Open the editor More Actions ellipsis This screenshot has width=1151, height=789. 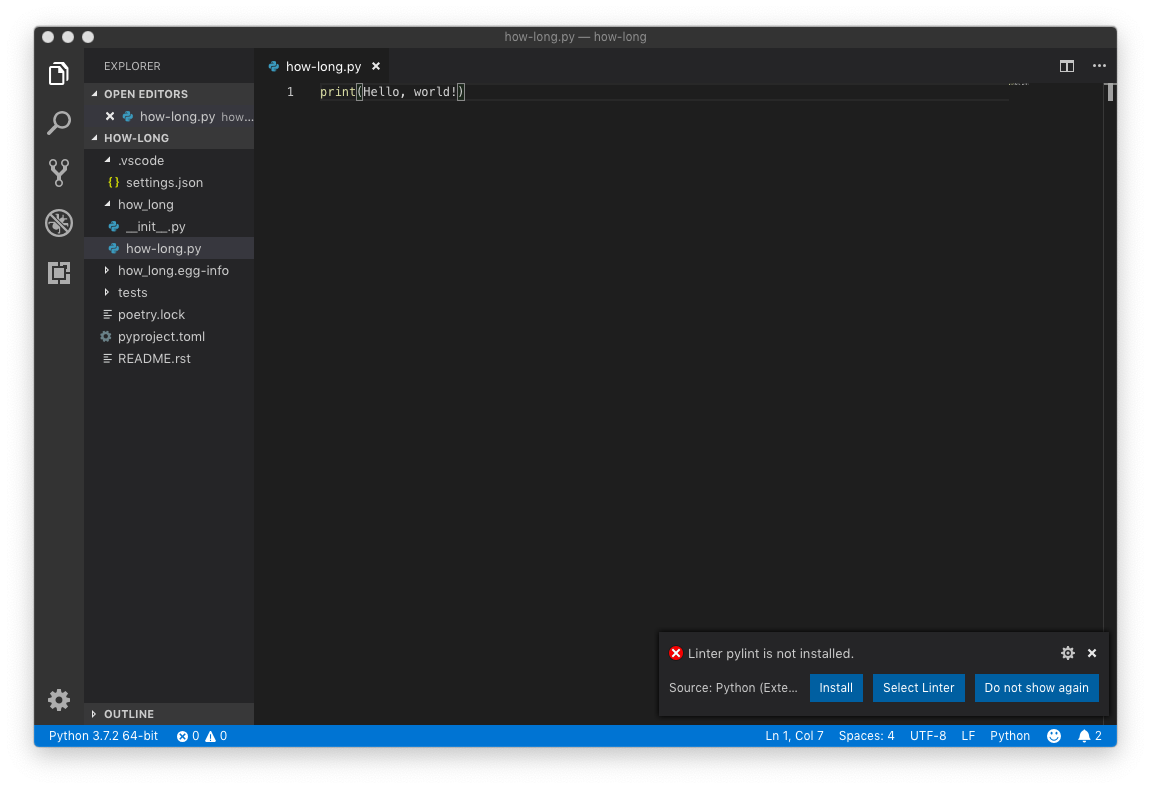pos(1099,66)
